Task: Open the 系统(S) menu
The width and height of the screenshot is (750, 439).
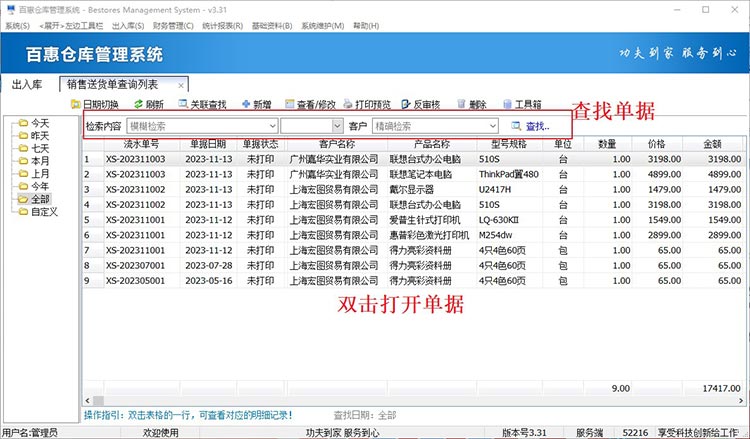Action: [18, 26]
